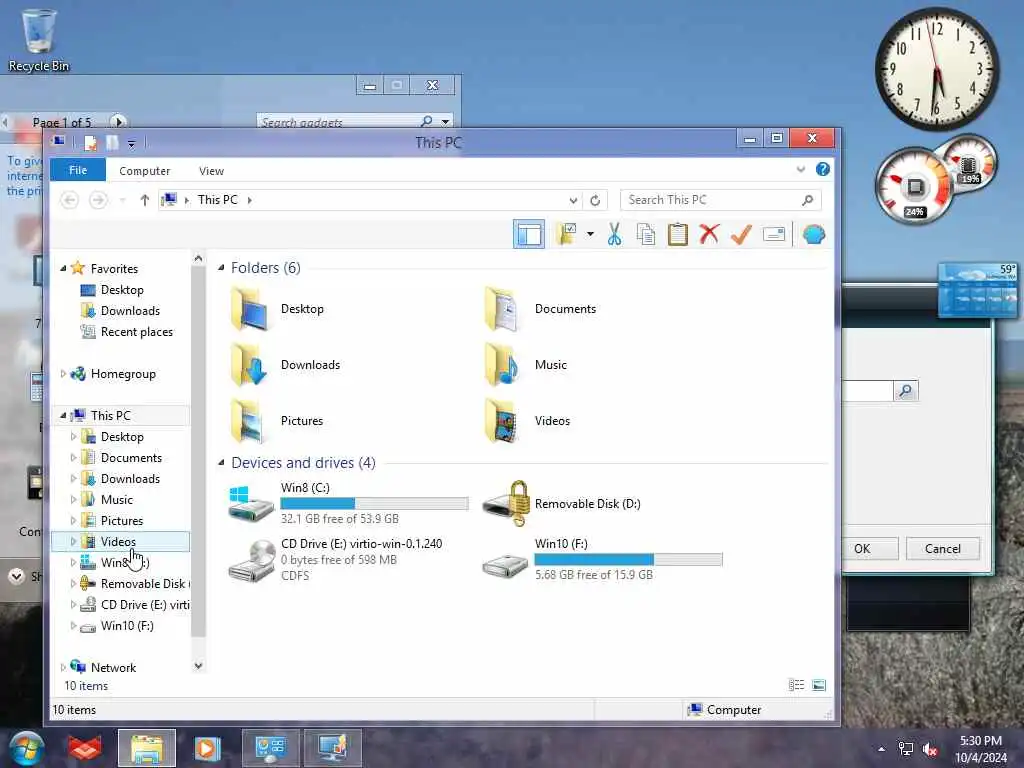Select Recent places in Favorites
The height and width of the screenshot is (768, 1024).
127,332
